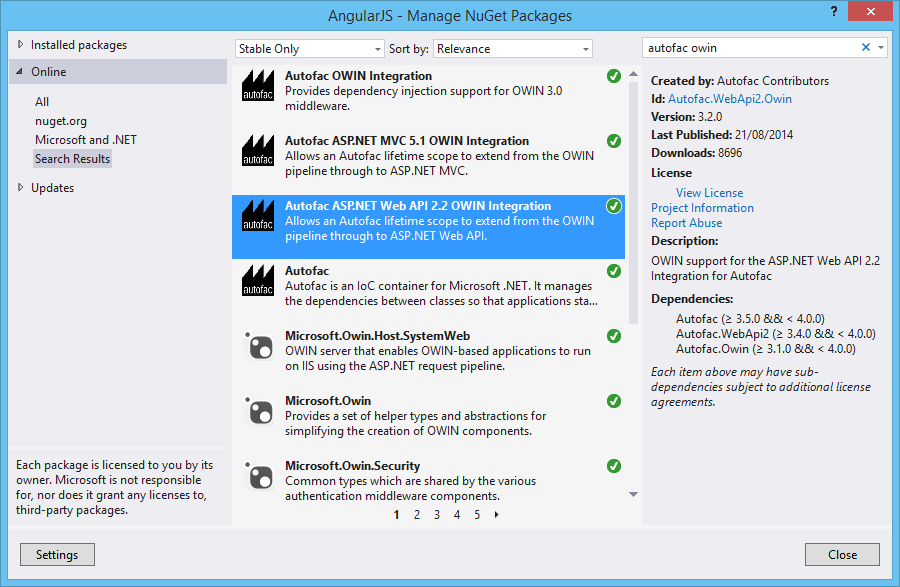Image resolution: width=900 pixels, height=587 pixels.
Task: Click the Autofac (≥ 3.5.0 && < 4.0.0) dependency
Action: tap(750, 318)
